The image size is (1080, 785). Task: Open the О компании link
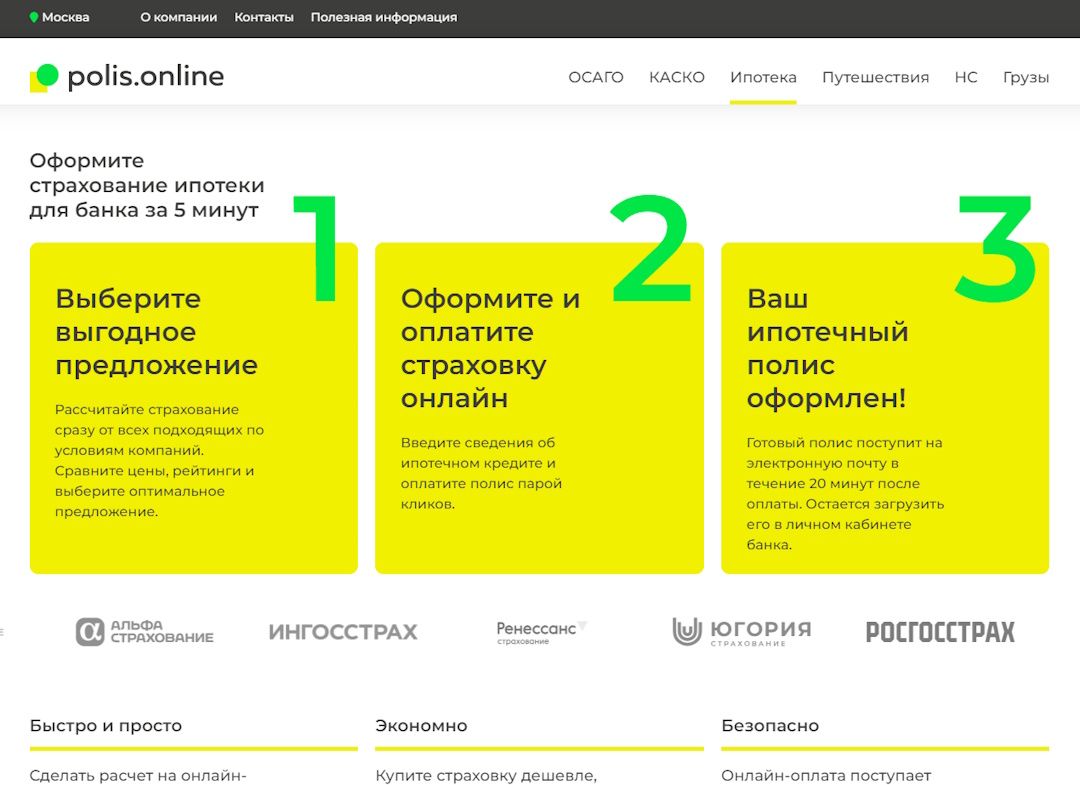pos(178,17)
